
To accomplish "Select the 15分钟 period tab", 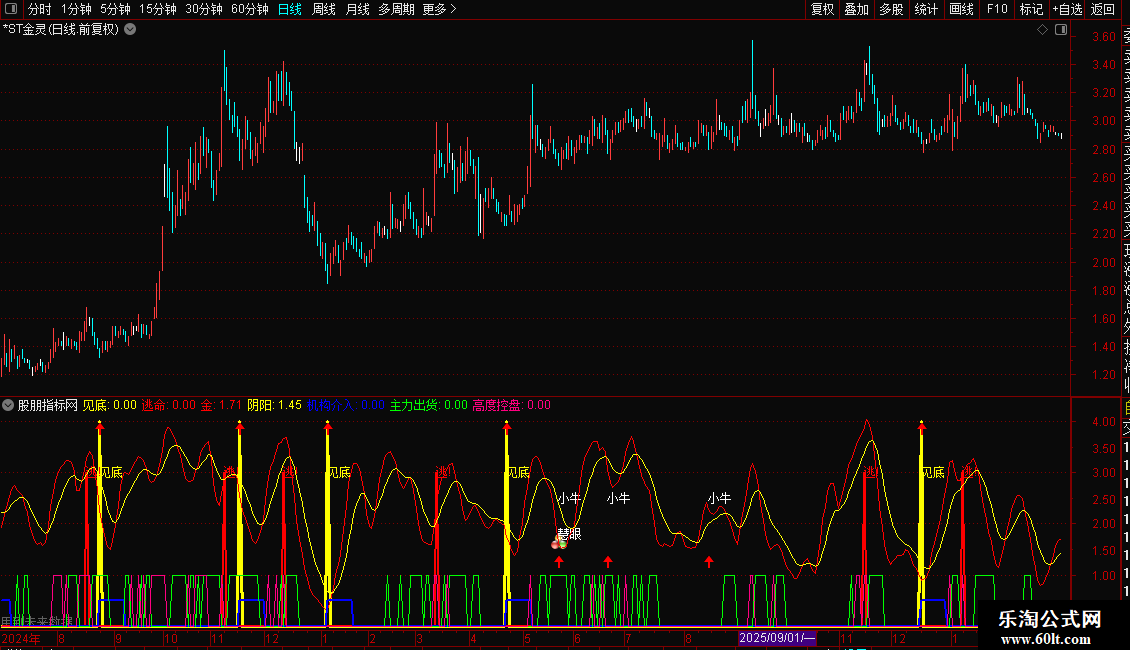I will [158, 9].
